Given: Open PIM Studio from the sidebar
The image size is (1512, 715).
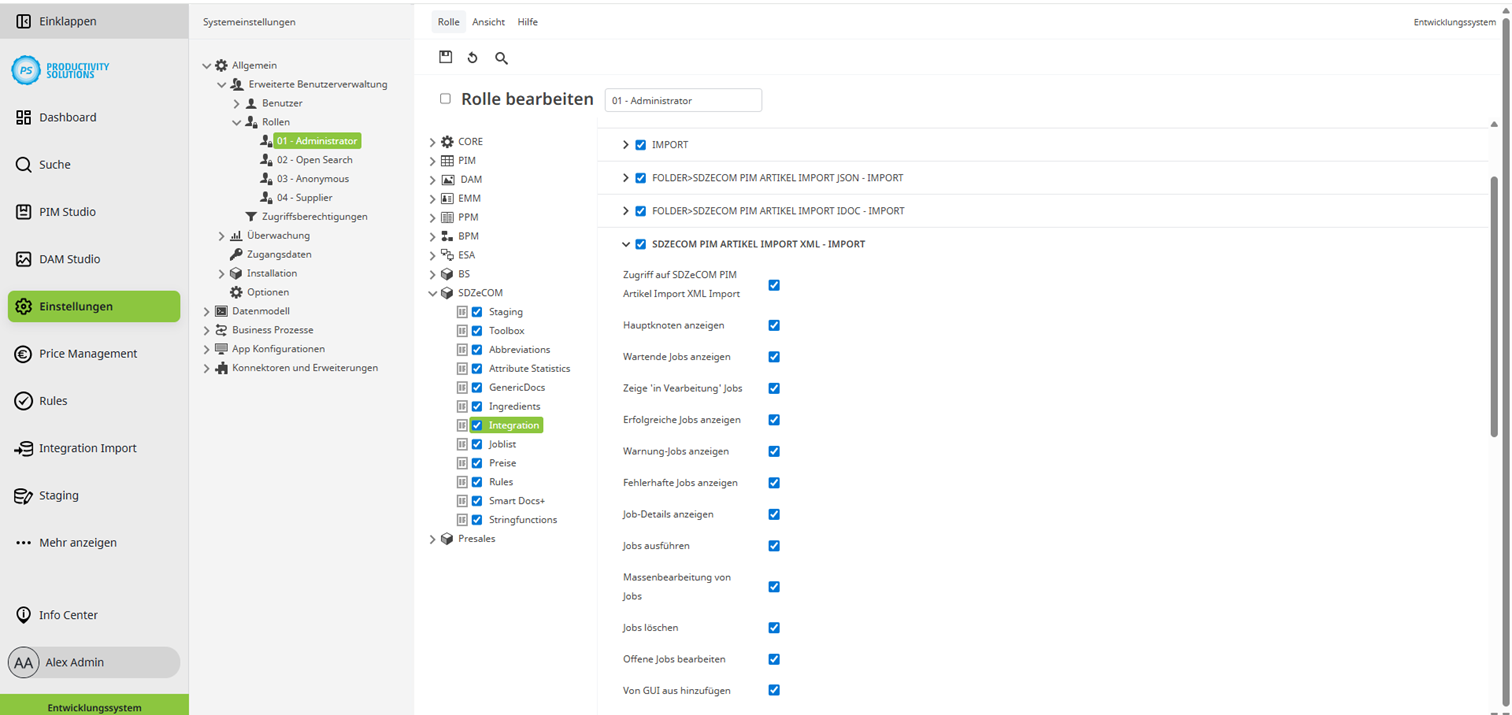Looking at the screenshot, I should coord(68,211).
